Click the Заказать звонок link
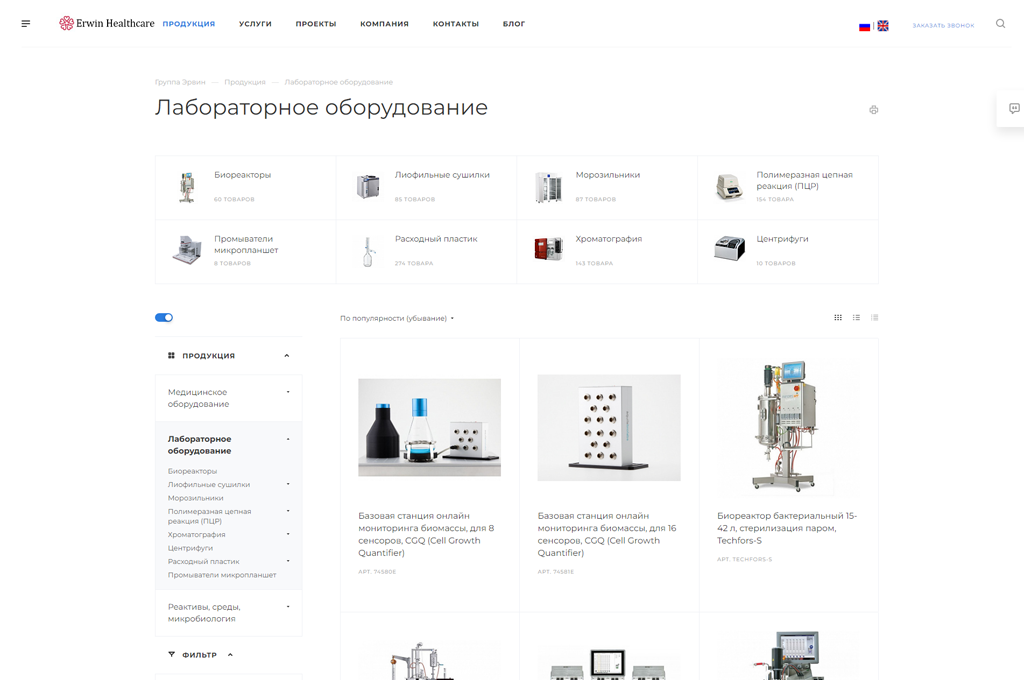 943,25
